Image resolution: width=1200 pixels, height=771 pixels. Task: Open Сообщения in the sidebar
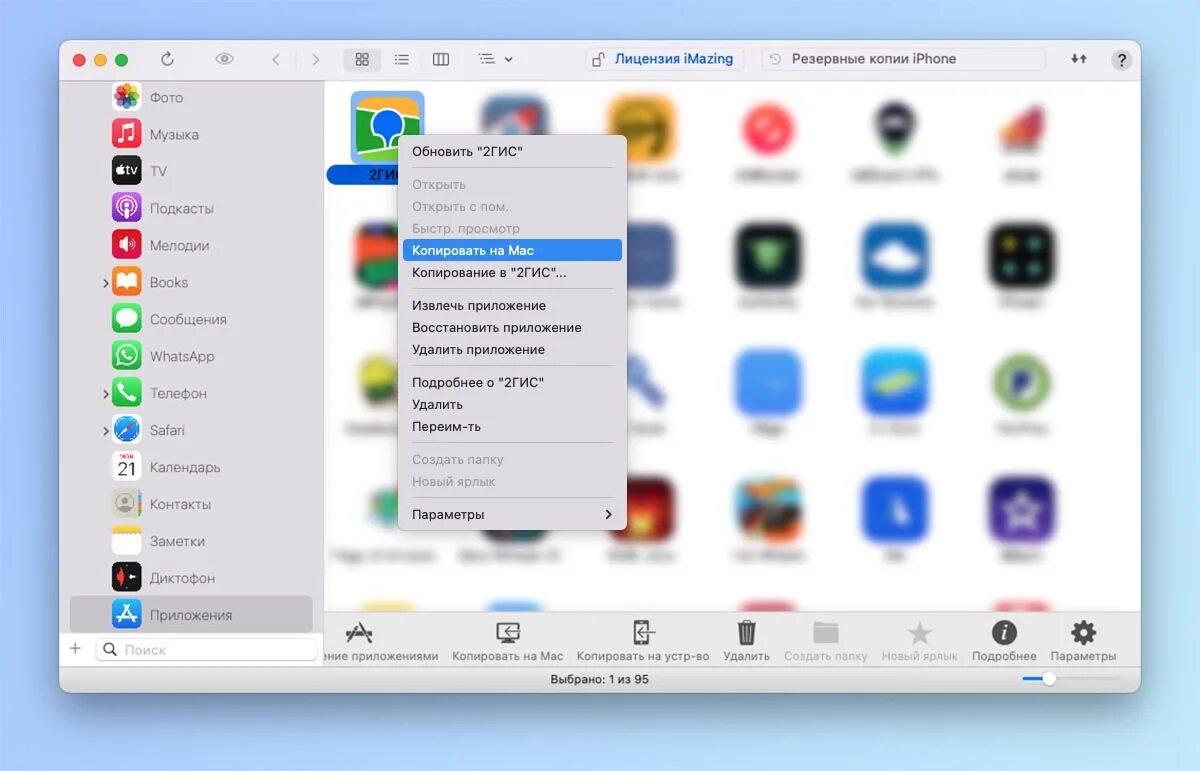click(x=191, y=319)
